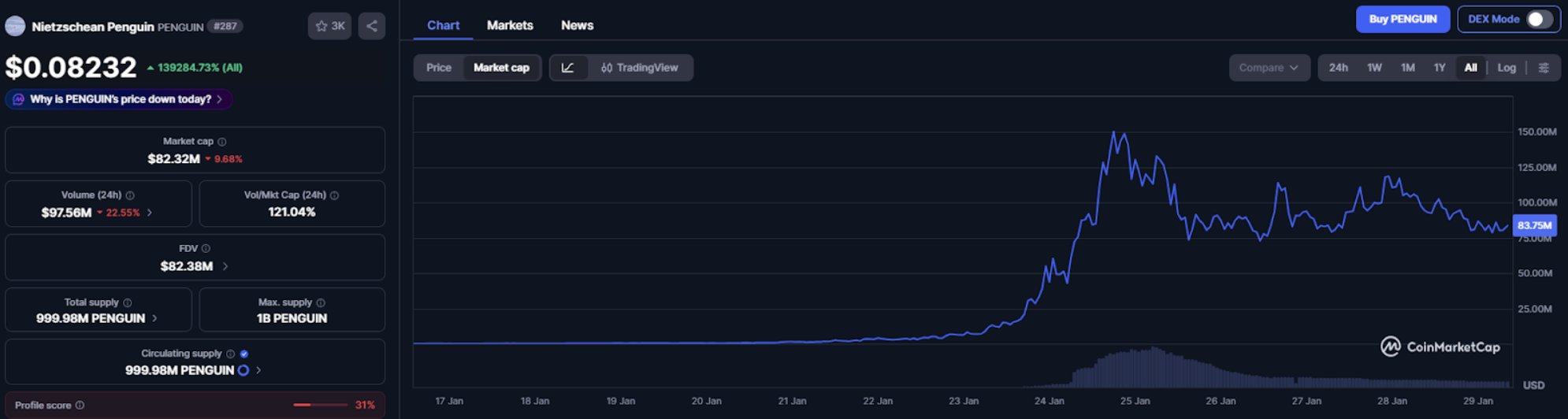
Task: Toggle DEX Mode switch on
Action: point(1539,20)
